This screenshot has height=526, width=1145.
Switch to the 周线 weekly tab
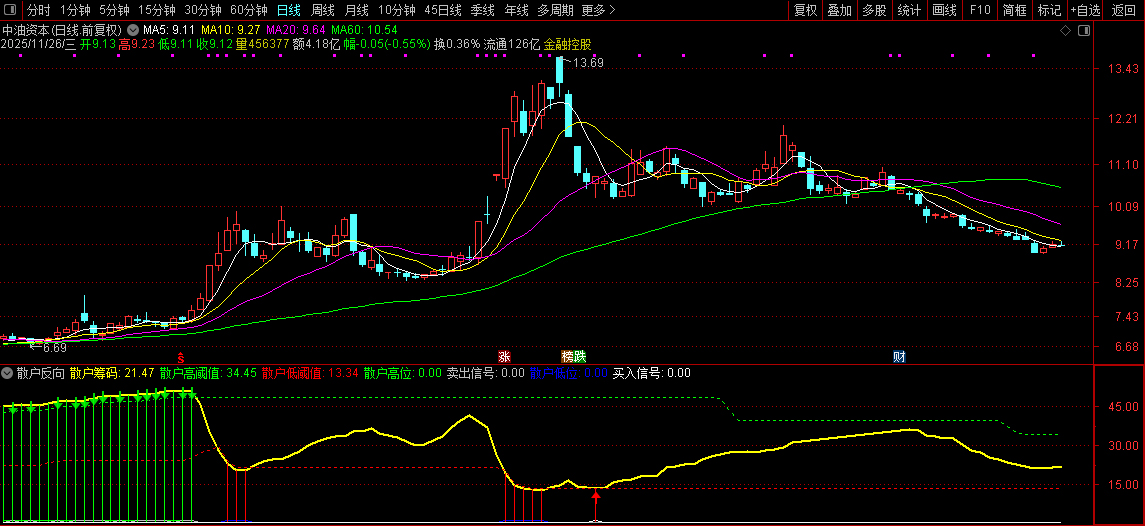322,11
